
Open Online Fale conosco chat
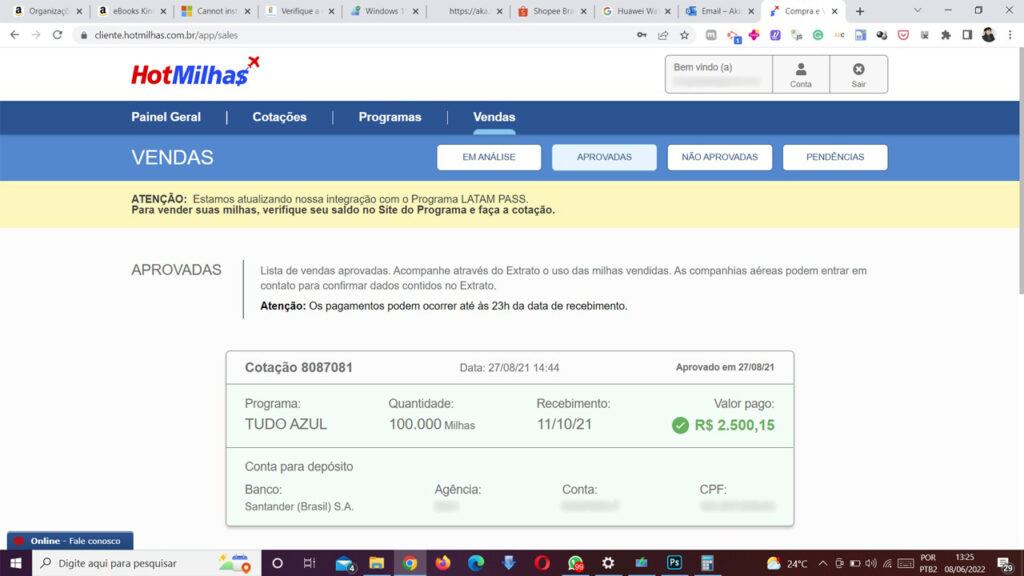click(x=70, y=541)
